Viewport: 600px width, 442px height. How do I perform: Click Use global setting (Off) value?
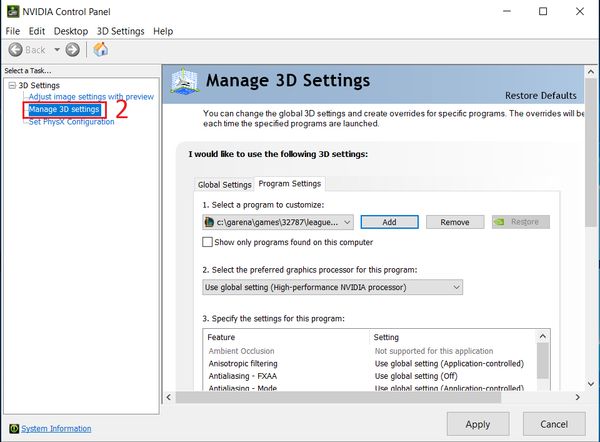click(x=416, y=376)
